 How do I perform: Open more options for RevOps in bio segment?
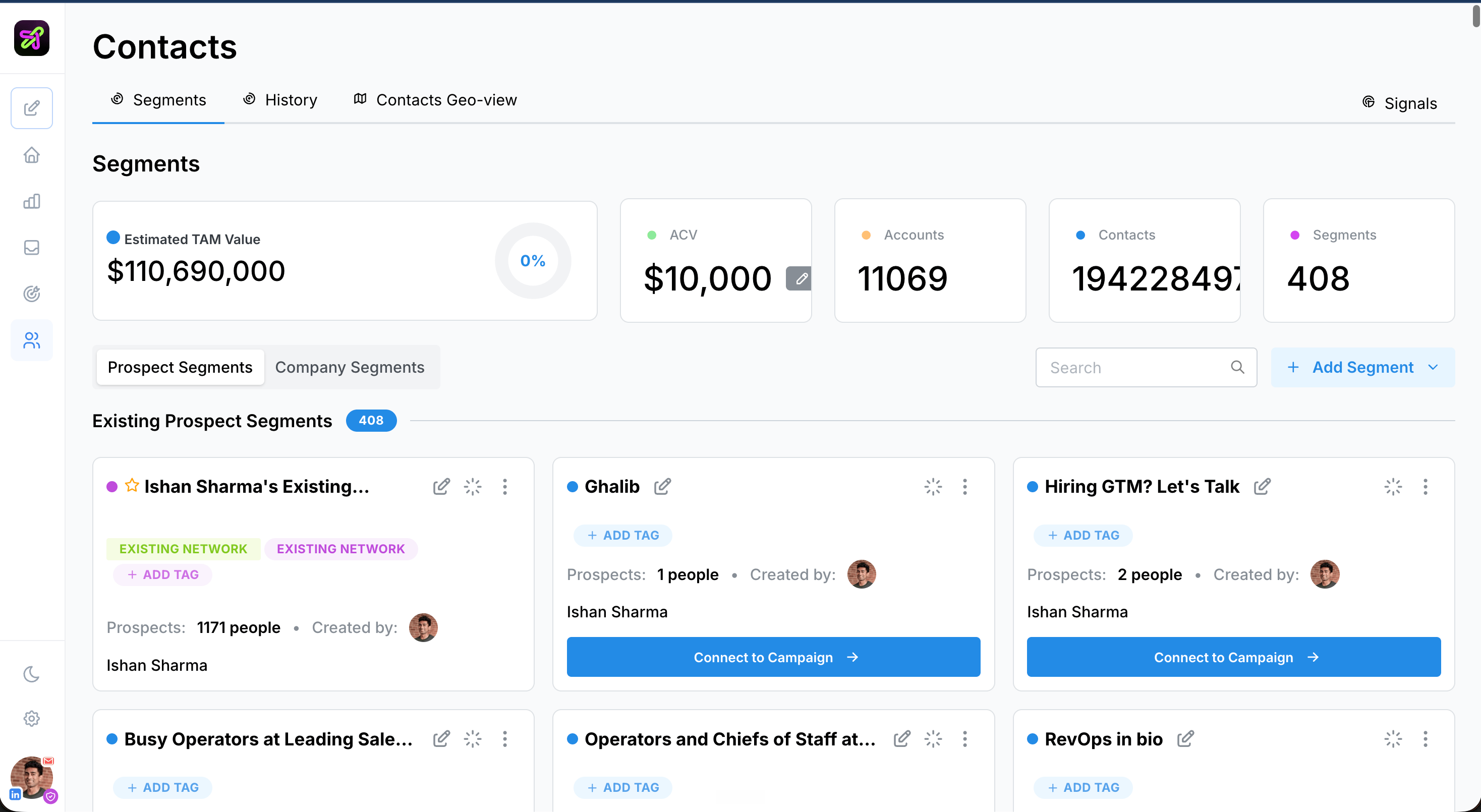point(1425,738)
